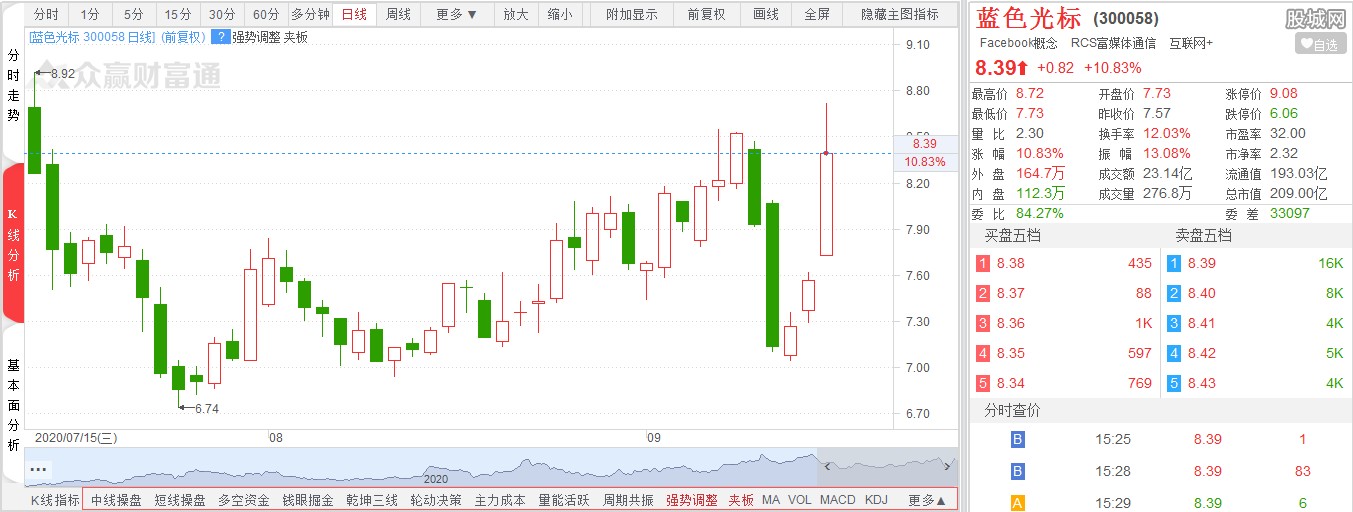Select the 中线操盘 indicator
The height and width of the screenshot is (512, 1353).
click(116, 500)
